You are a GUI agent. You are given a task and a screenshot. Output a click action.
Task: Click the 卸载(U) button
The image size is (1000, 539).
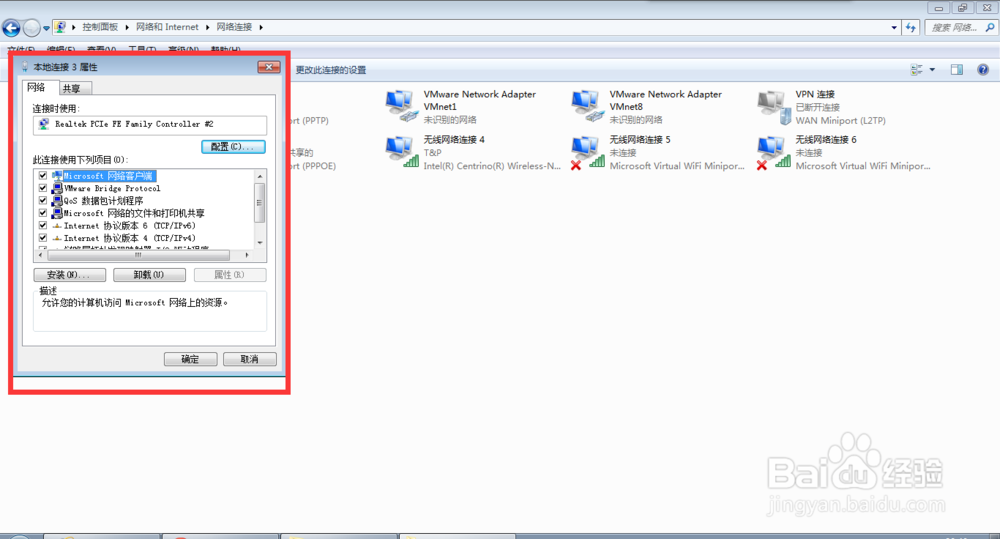click(x=149, y=275)
